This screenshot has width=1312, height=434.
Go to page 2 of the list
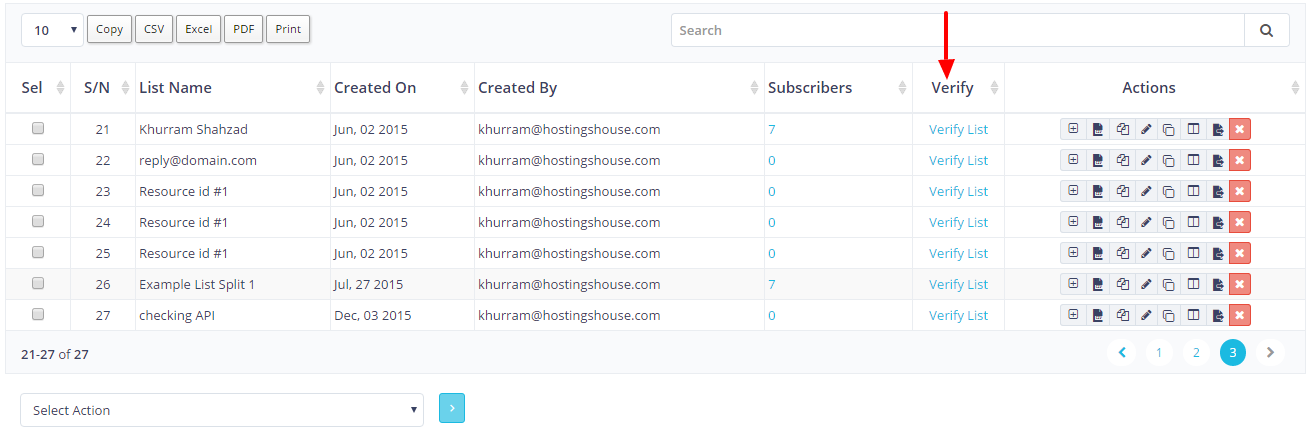(x=1195, y=353)
